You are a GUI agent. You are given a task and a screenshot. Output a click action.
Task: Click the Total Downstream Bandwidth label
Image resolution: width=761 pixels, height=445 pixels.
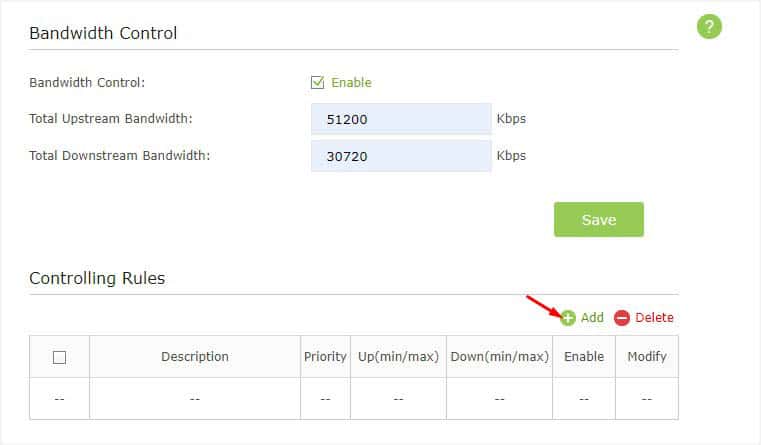(x=119, y=155)
